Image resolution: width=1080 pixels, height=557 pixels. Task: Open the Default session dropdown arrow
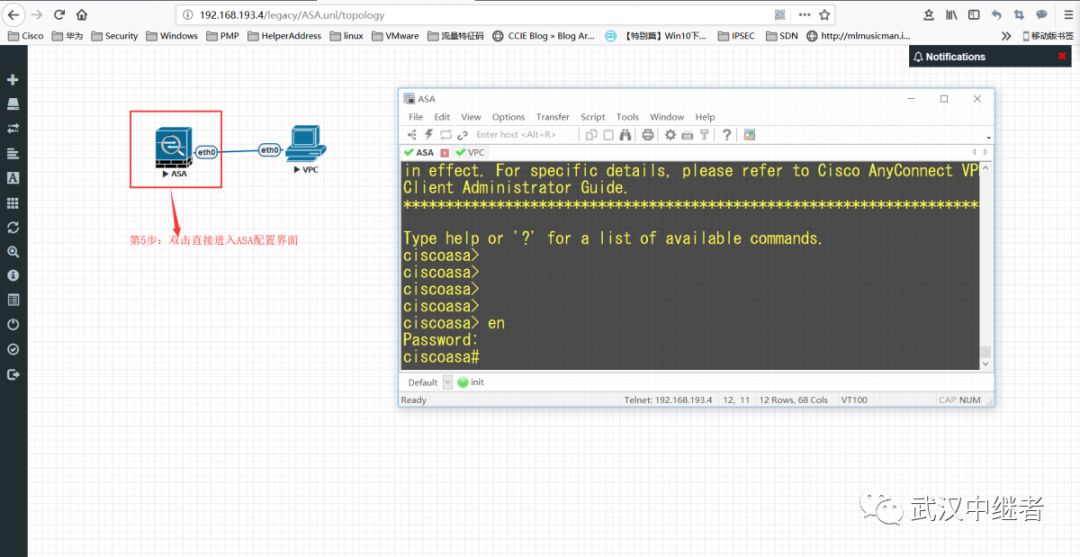[448, 382]
